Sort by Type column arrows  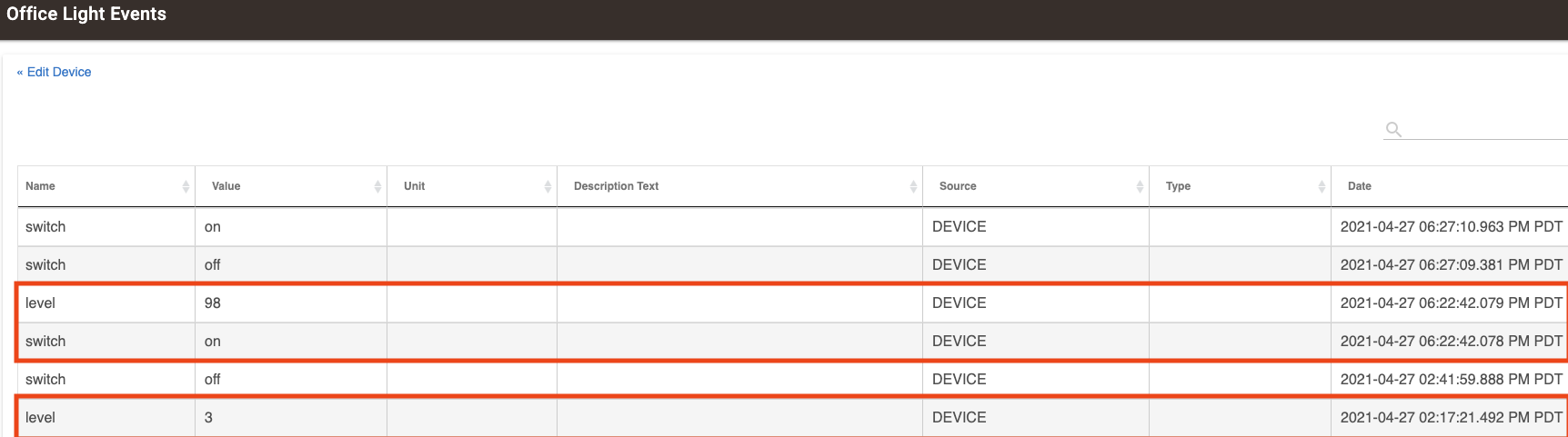(1322, 186)
